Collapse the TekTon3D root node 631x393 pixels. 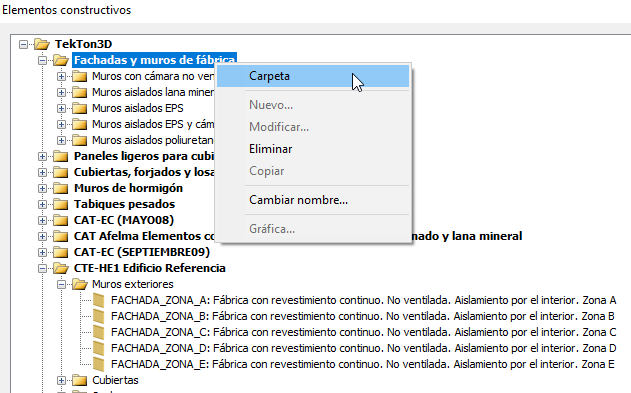[x=24, y=44]
